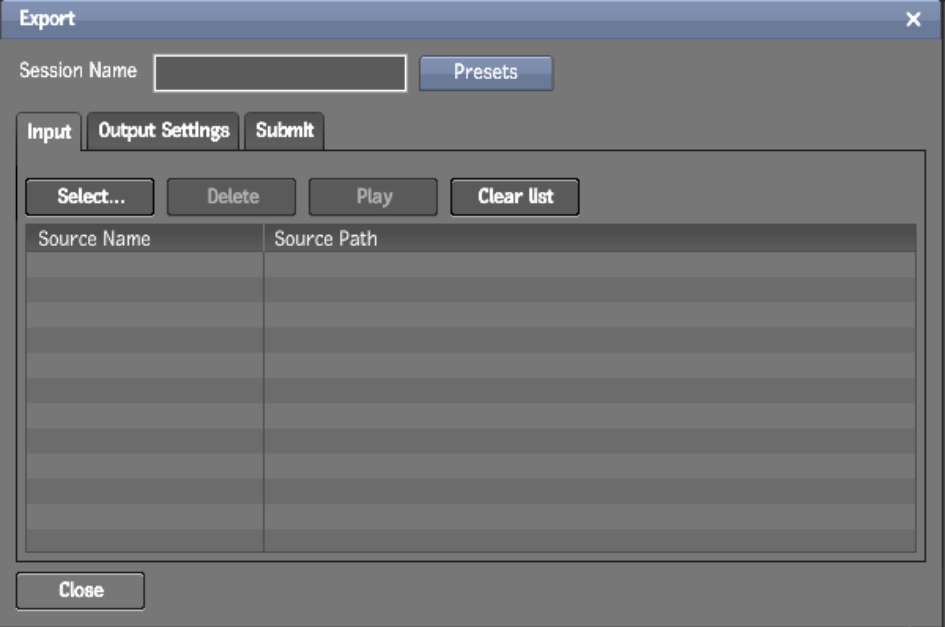Image resolution: width=945 pixels, height=627 pixels.
Task: Click the Delete button
Action: tap(232, 197)
